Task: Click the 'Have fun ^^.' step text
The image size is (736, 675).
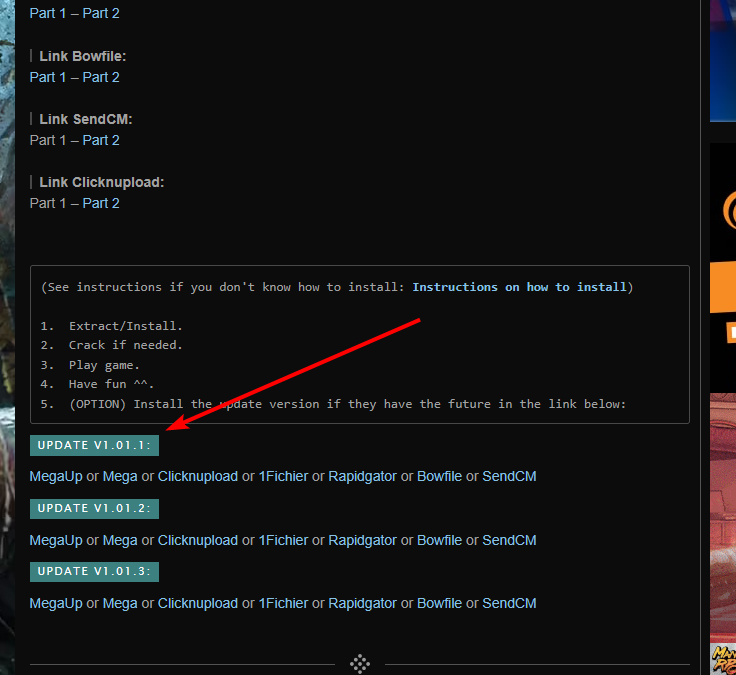Action: tap(111, 384)
